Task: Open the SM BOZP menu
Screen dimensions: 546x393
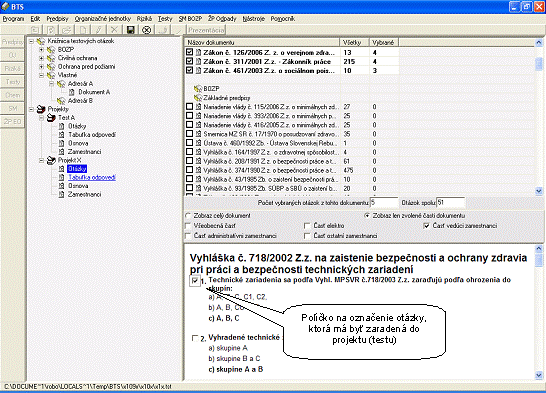Action: pyautogui.click(x=190, y=19)
